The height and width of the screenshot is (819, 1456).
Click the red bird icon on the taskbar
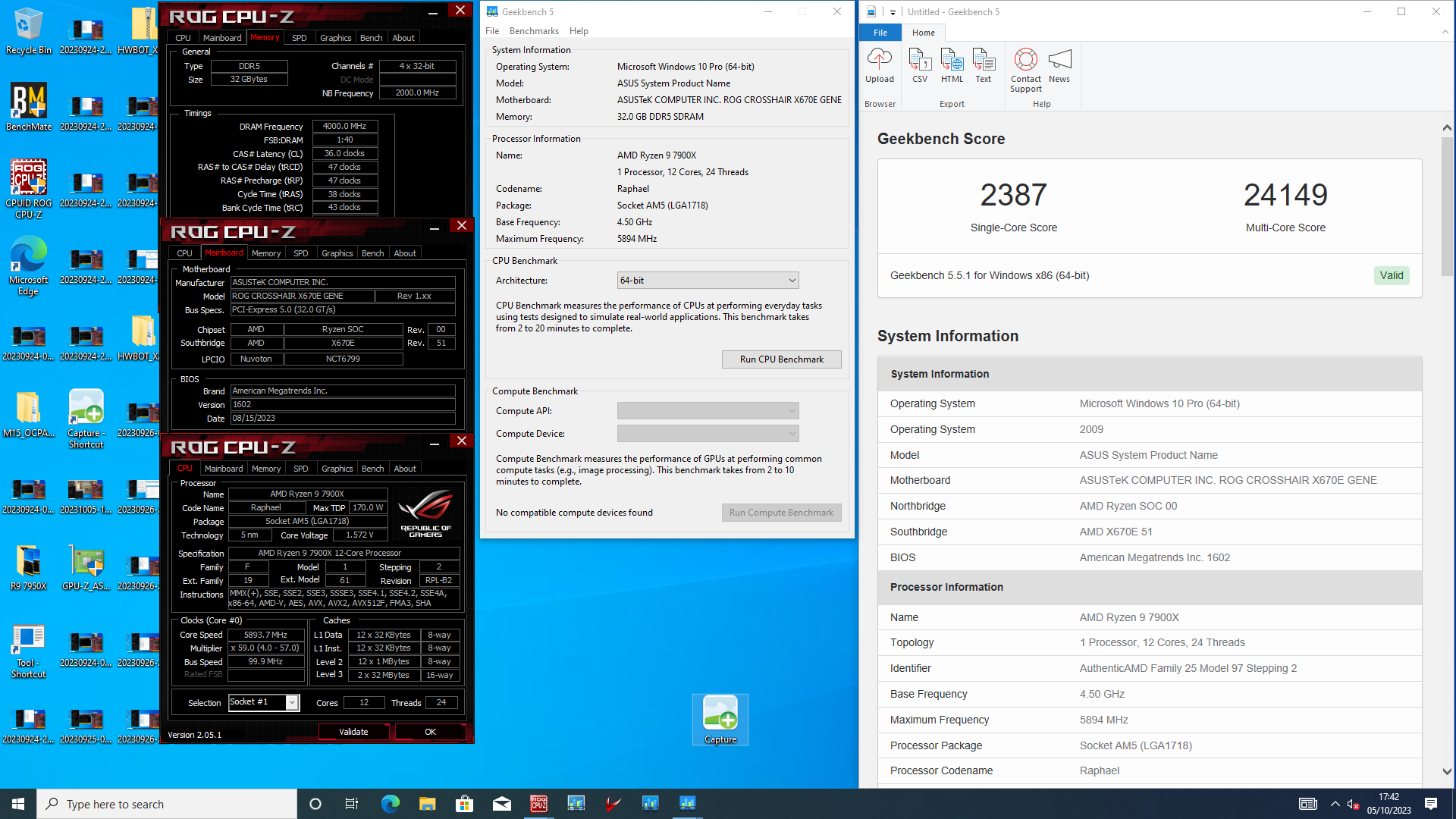(613, 804)
